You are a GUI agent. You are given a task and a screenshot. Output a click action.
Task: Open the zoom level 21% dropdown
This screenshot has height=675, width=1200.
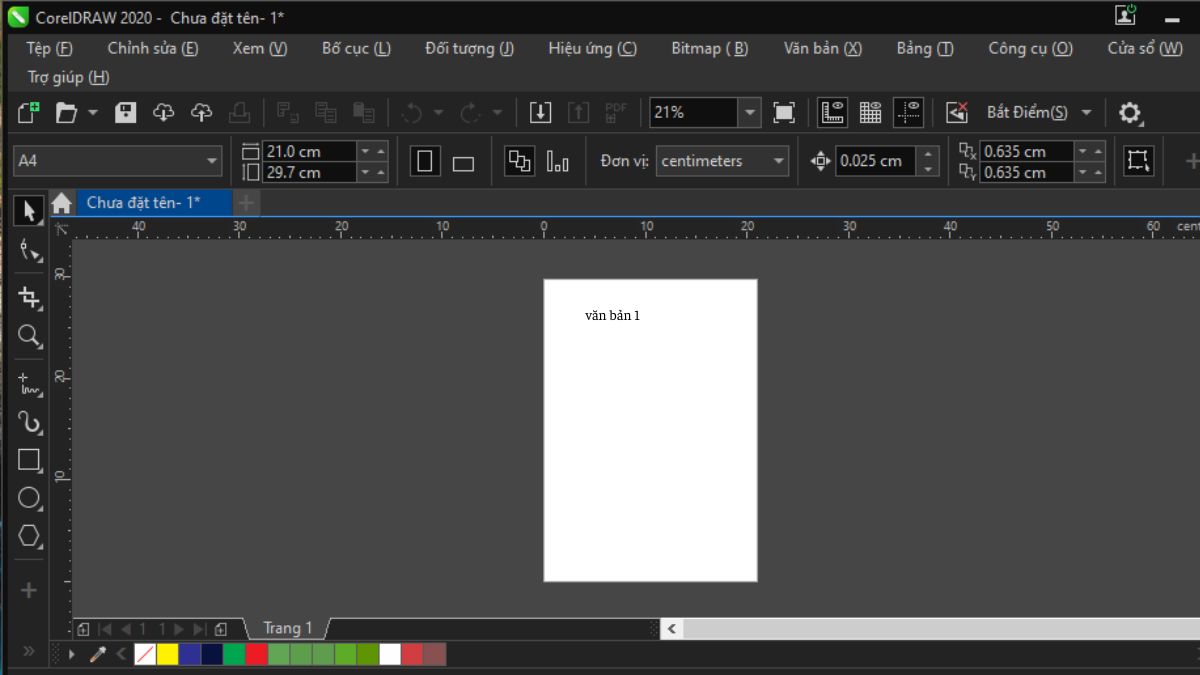click(750, 112)
